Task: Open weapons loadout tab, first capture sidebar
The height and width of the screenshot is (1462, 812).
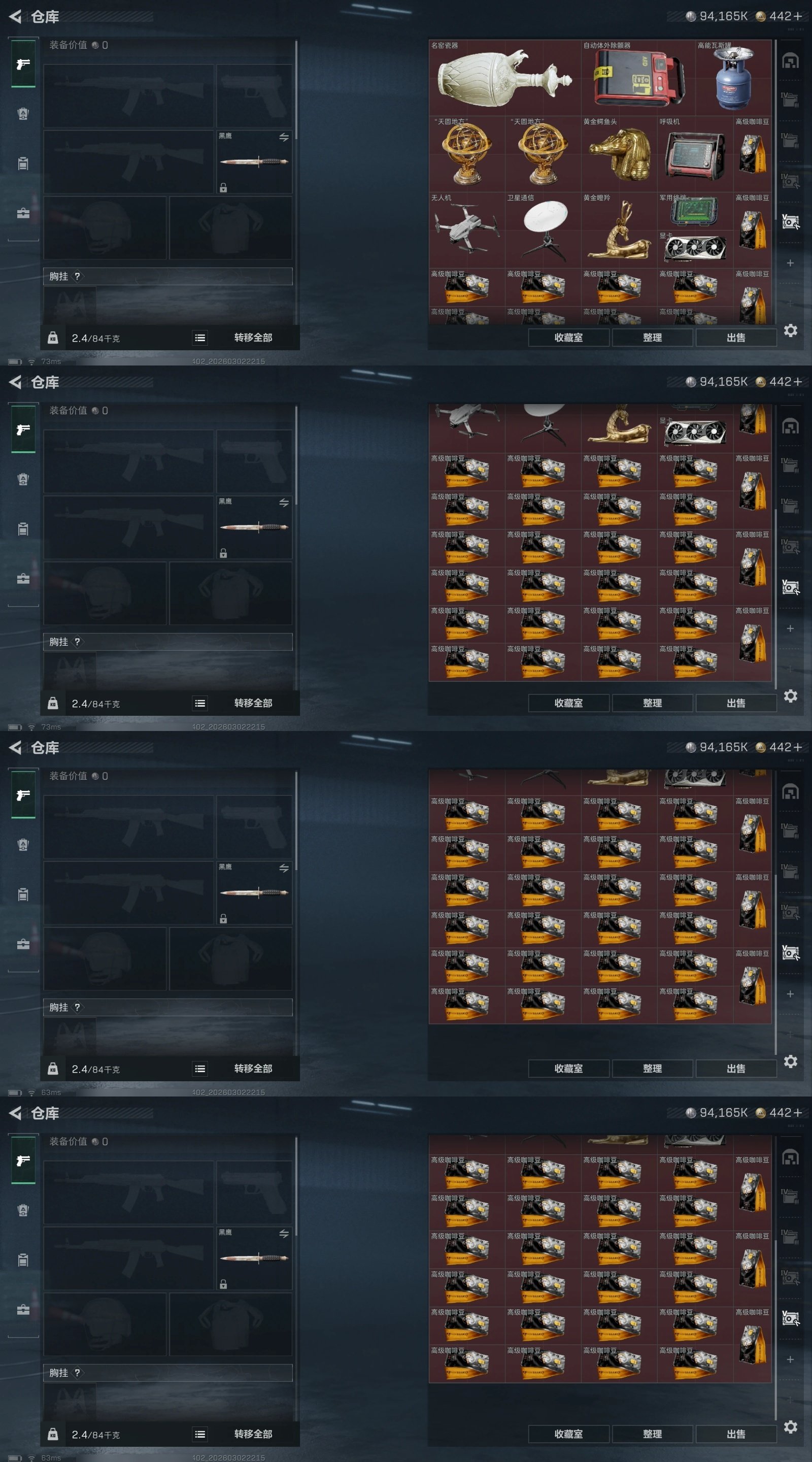Action: (23, 64)
